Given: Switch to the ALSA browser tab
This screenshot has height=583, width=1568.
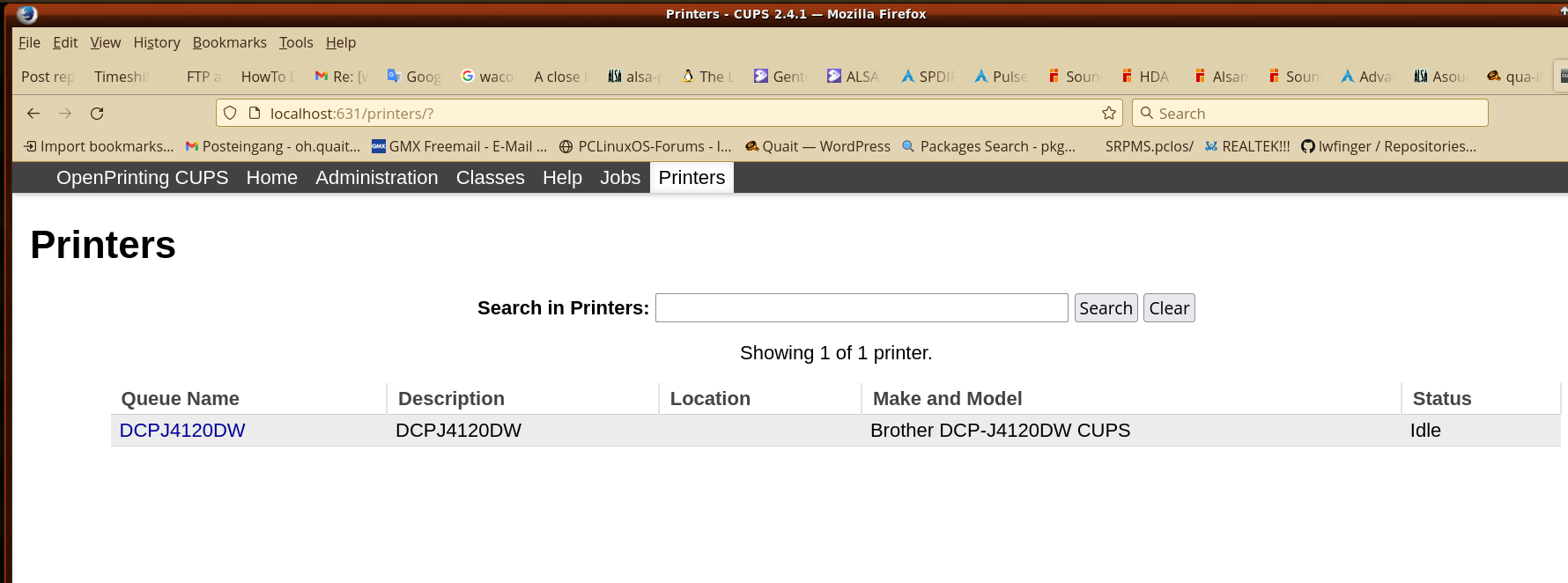Looking at the screenshot, I should tap(853, 77).
